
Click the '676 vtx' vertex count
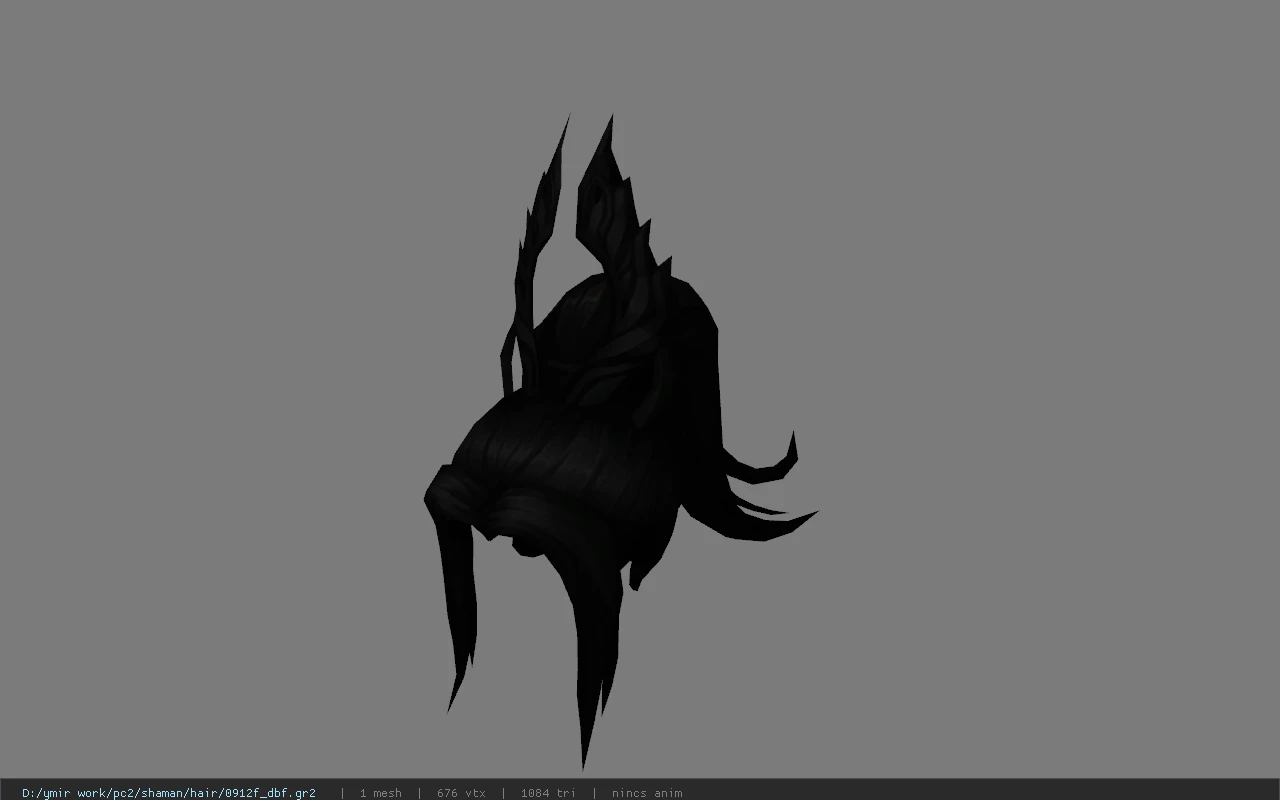tap(461, 793)
